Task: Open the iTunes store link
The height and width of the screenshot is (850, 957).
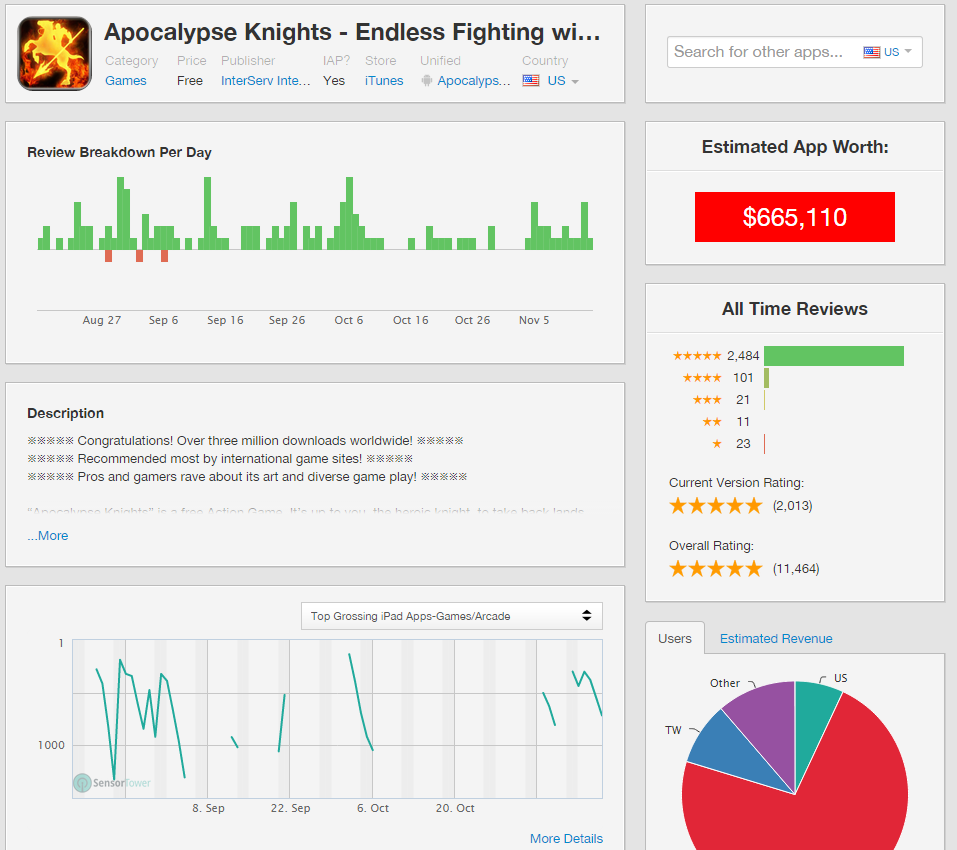Action: [384, 81]
